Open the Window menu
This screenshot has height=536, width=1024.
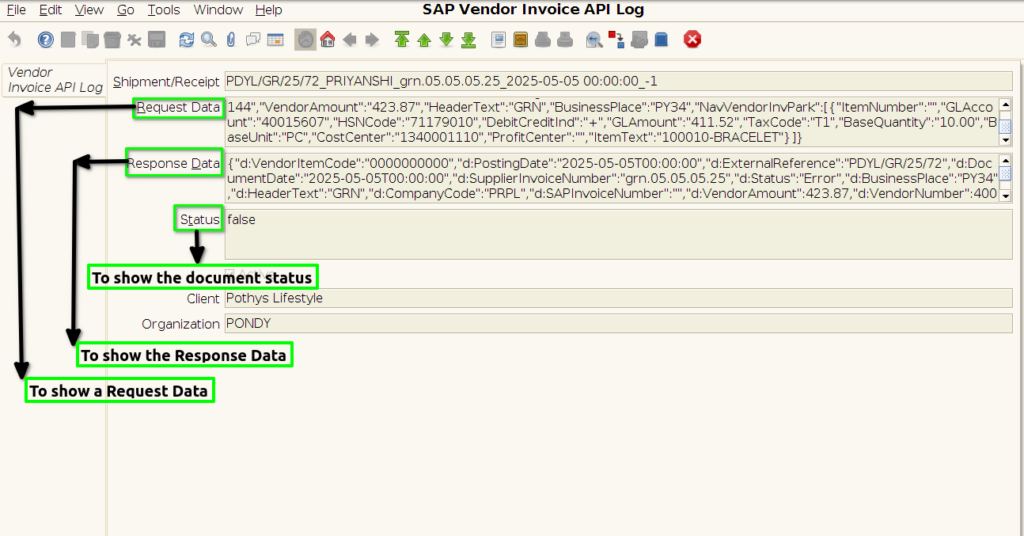(218, 10)
